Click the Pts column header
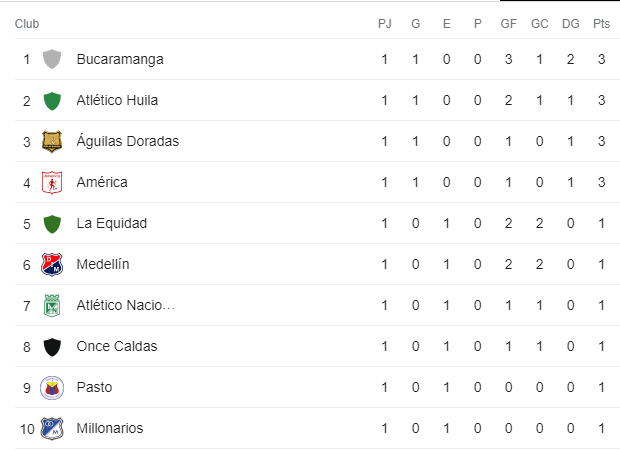The height and width of the screenshot is (451, 620). tap(601, 23)
